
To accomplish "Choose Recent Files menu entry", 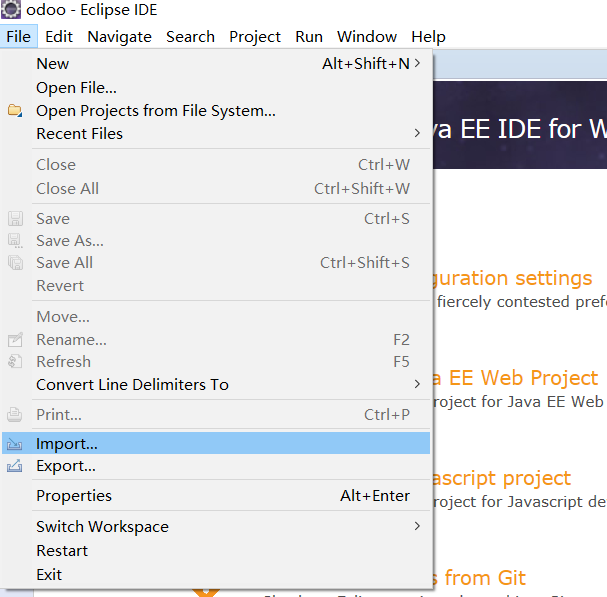I will tap(216, 134).
